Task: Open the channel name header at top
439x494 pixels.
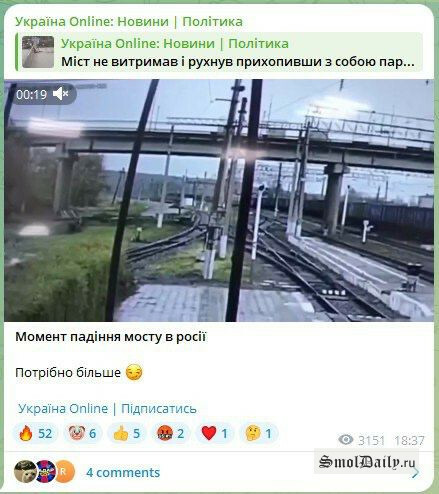Action: pos(129,22)
